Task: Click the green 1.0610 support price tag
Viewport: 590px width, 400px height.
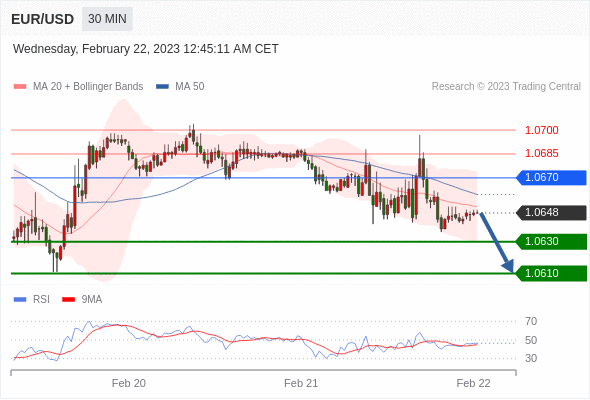Action: click(551, 273)
